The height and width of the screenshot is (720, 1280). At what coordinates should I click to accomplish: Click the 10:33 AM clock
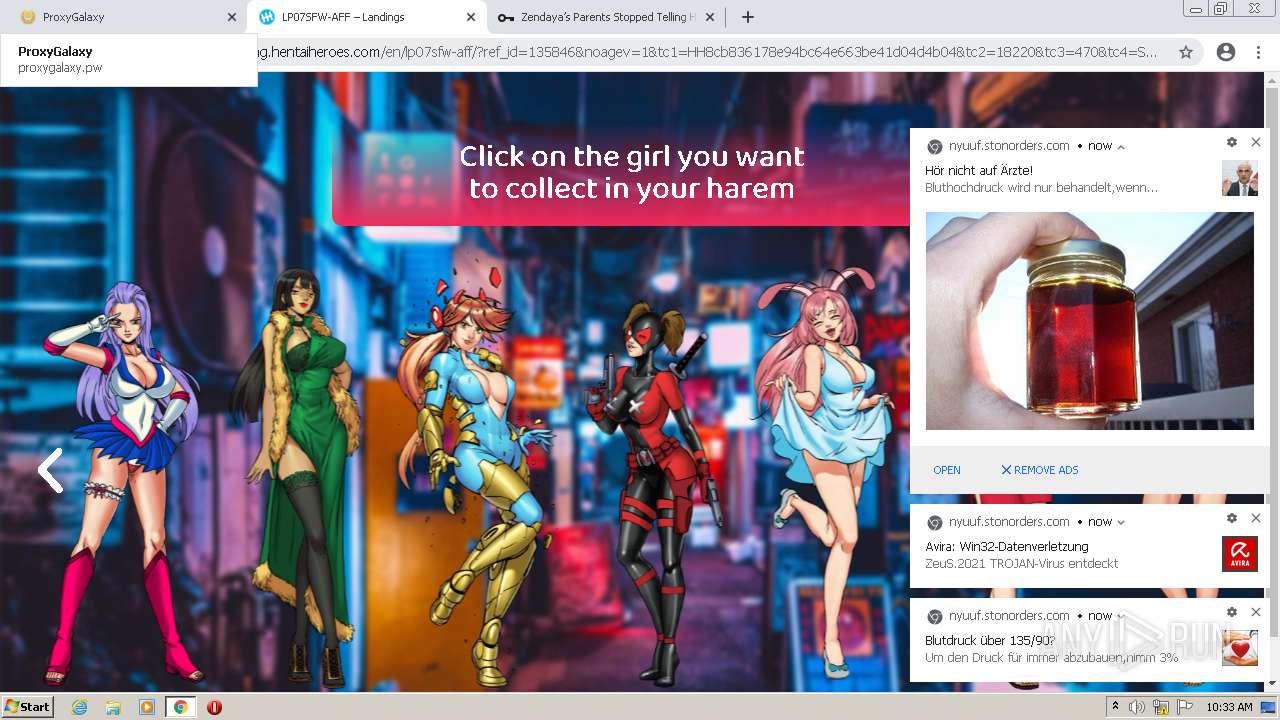[1229, 707]
